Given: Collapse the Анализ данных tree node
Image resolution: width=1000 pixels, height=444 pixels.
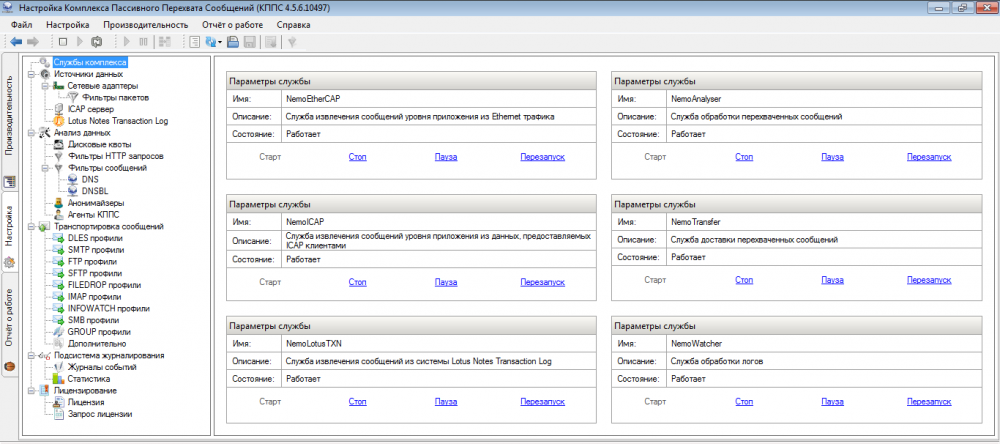Looking at the screenshot, I should click(31, 133).
